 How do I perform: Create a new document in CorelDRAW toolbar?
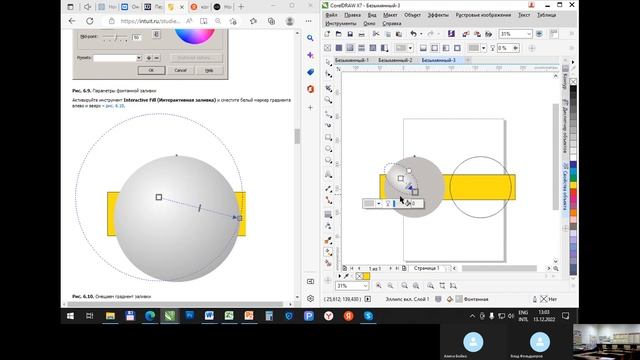(x=327, y=34)
